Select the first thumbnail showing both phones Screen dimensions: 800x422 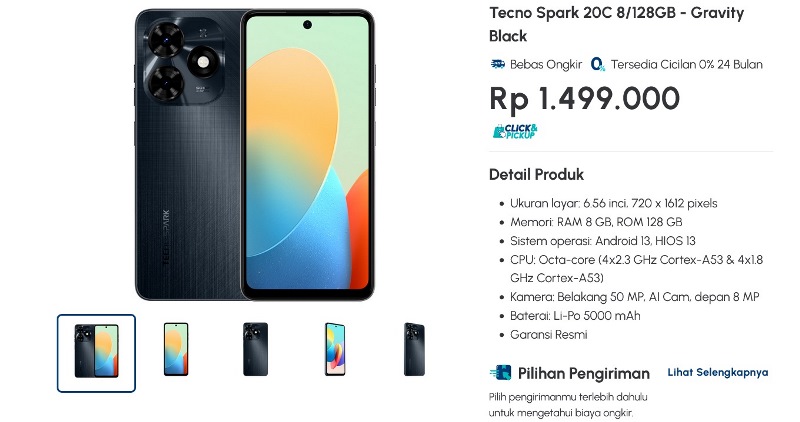coord(96,353)
